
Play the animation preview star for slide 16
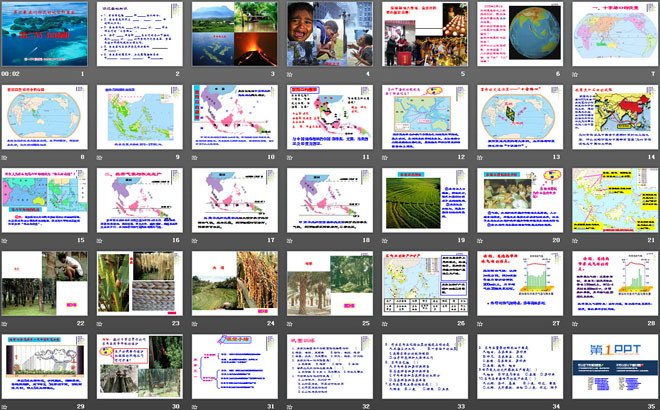pos(101,240)
